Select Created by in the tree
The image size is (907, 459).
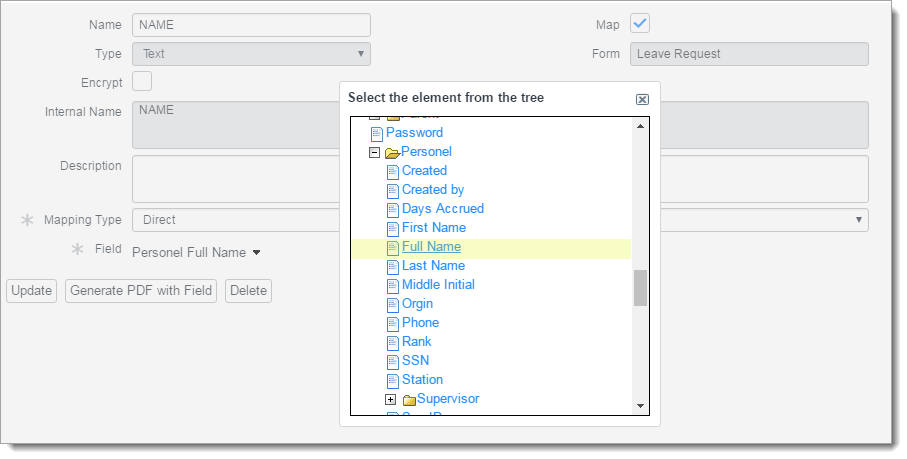pos(433,190)
